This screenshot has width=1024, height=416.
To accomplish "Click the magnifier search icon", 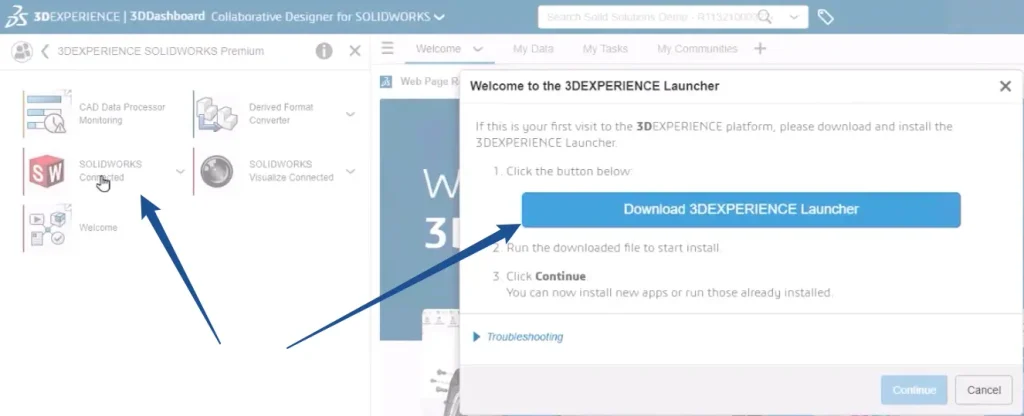I will [x=765, y=18].
